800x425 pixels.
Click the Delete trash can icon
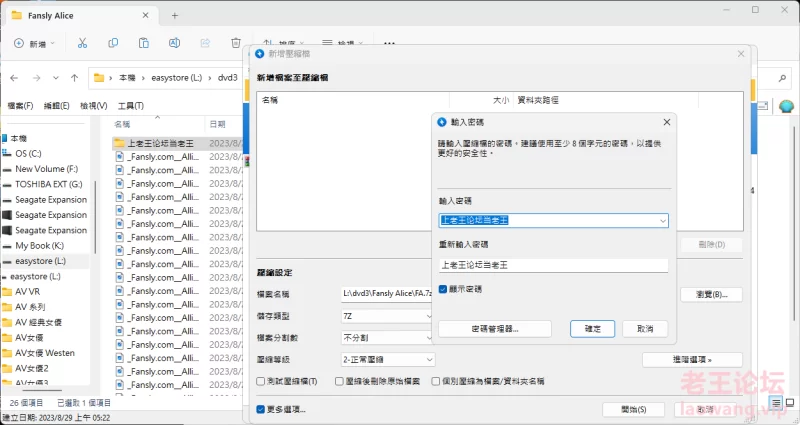pos(236,43)
